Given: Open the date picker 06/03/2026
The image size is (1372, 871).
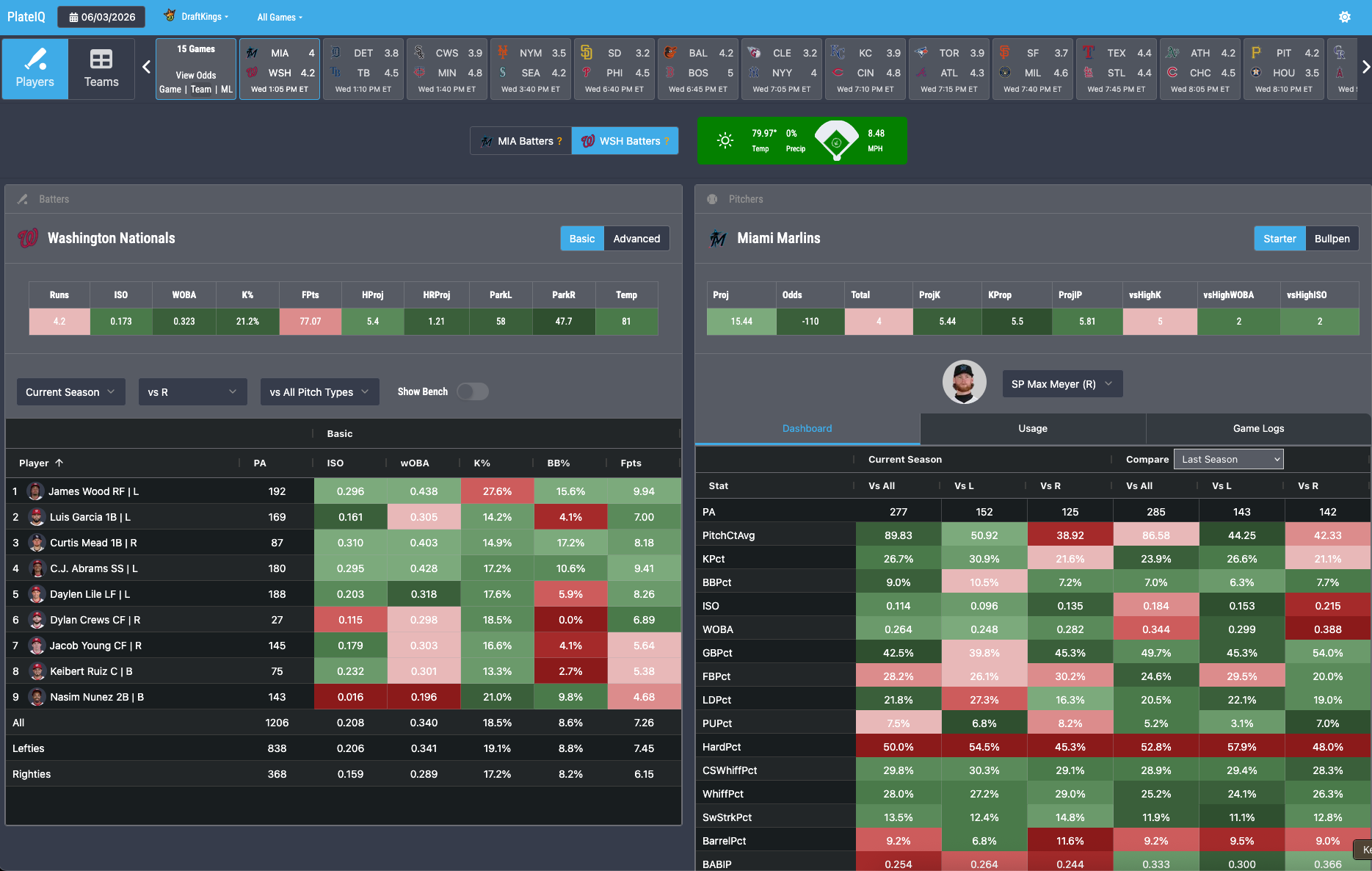Looking at the screenshot, I should (x=102, y=17).
